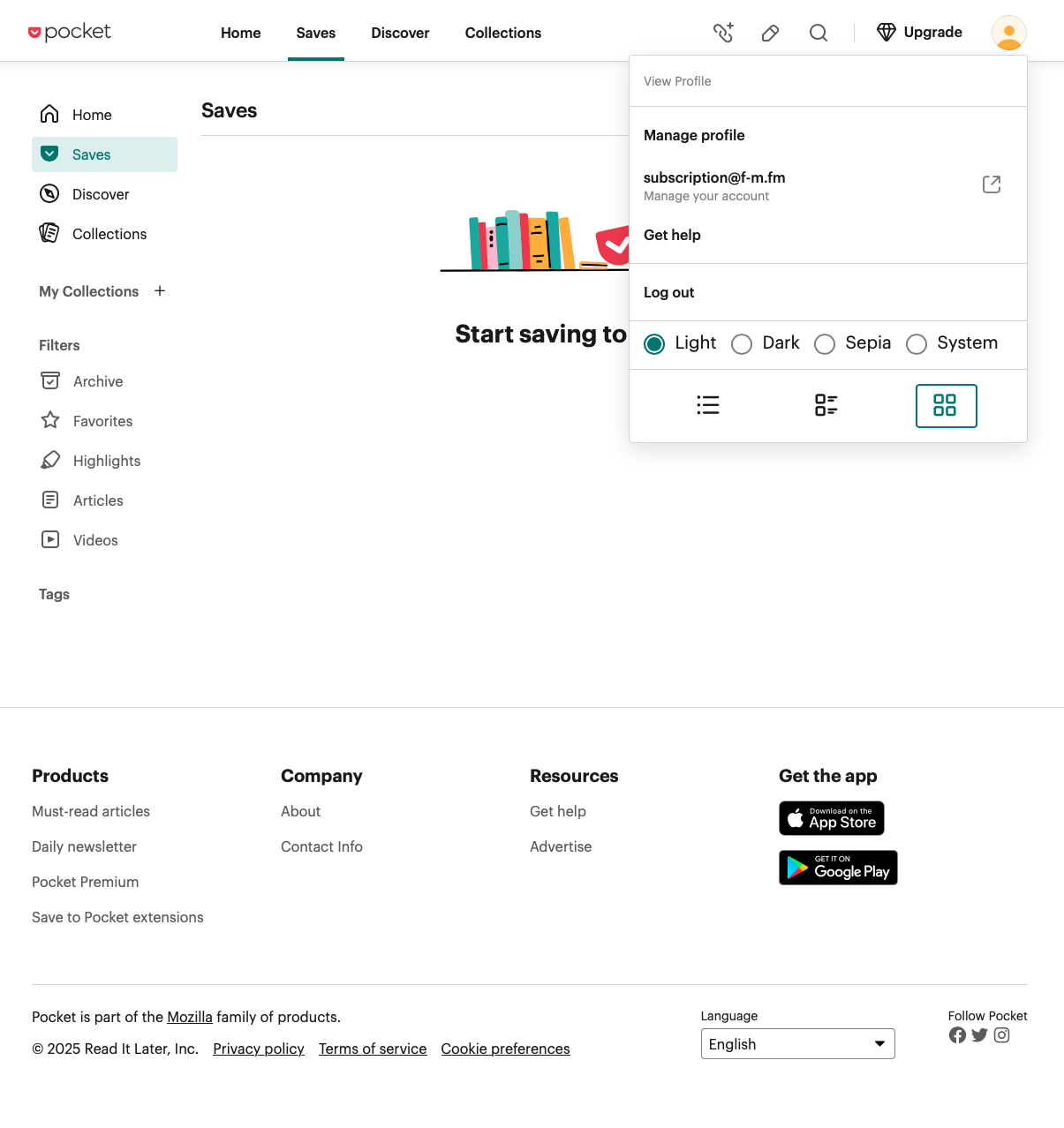Visit Pocket on Twitter icon
The image size is (1064, 1128).
(x=979, y=1035)
